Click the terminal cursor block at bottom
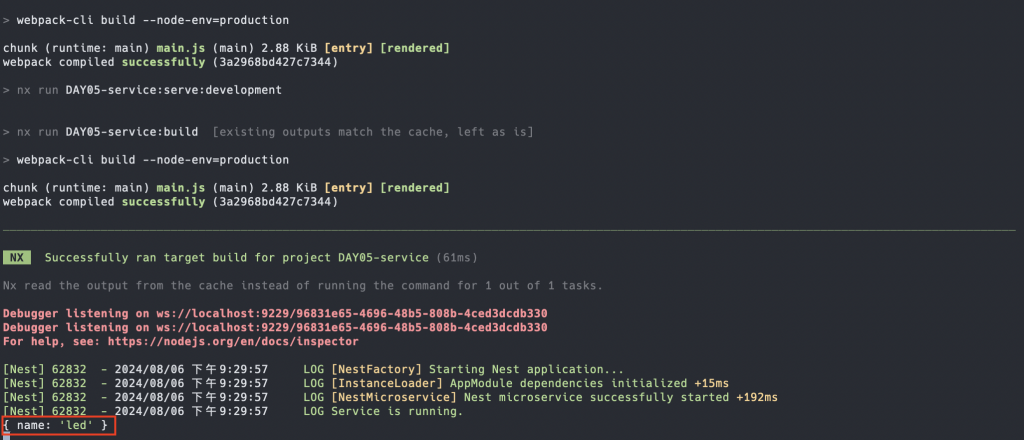This screenshot has height=440, width=1024. click(7, 437)
